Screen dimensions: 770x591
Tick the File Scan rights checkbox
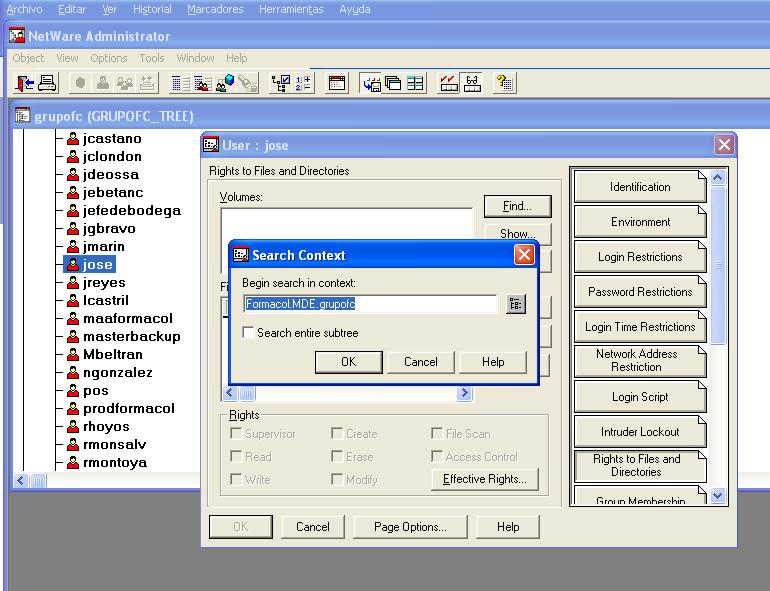(437, 433)
